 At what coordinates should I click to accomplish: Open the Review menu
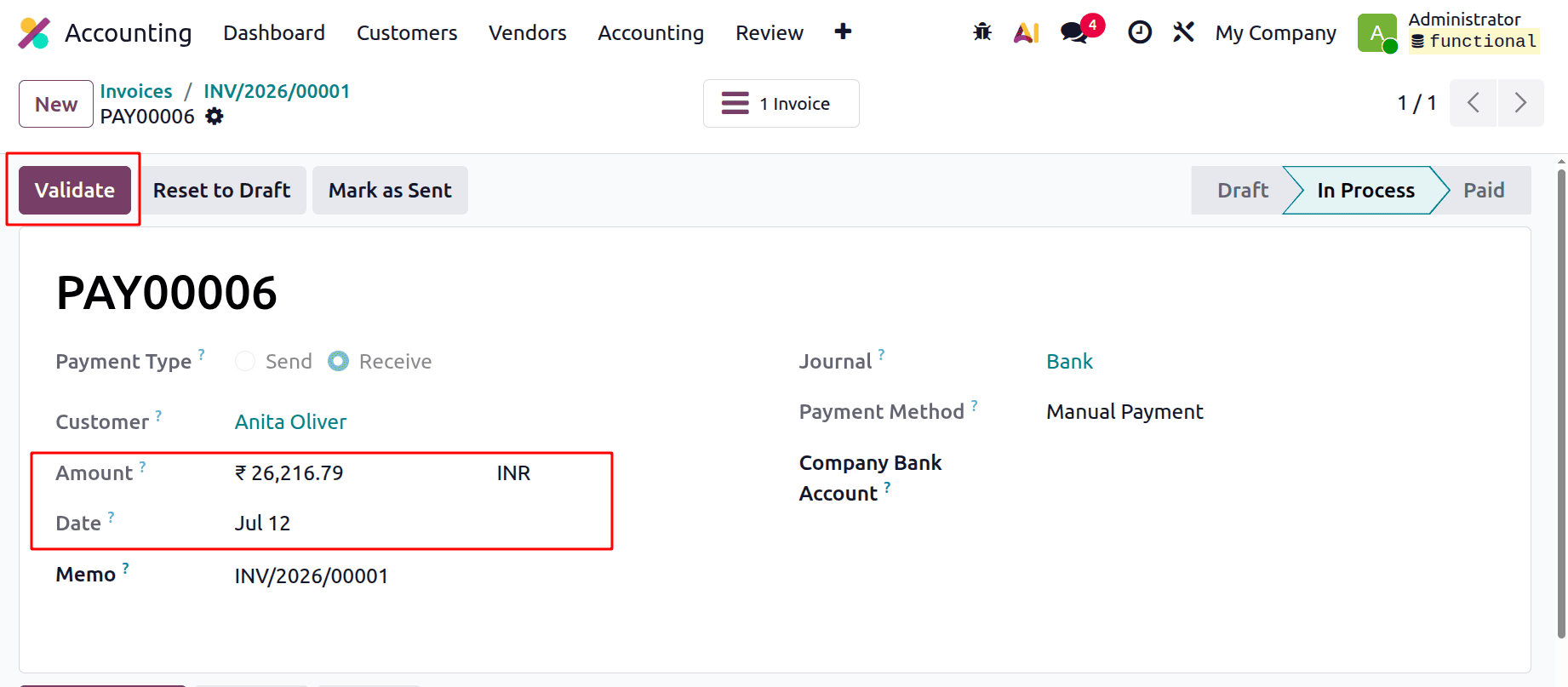[770, 32]
